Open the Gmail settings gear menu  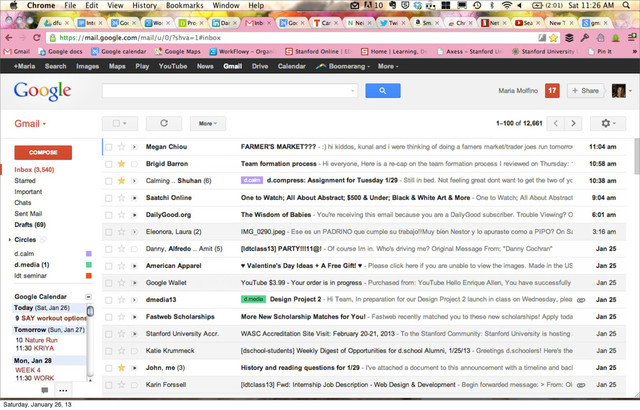click(606, 123)
